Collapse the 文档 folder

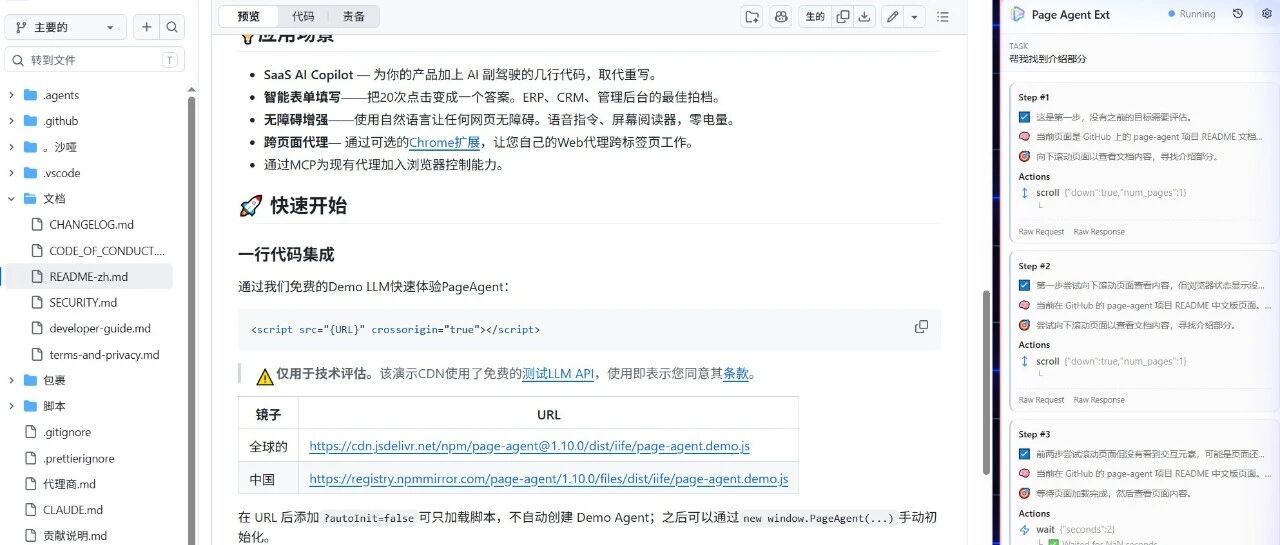click(x=11, y=199)
